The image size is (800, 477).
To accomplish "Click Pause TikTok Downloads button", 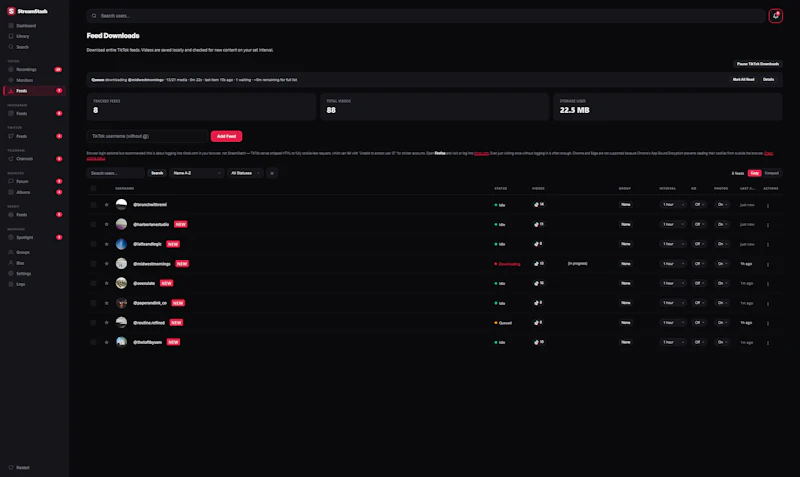I will (758, 64).
